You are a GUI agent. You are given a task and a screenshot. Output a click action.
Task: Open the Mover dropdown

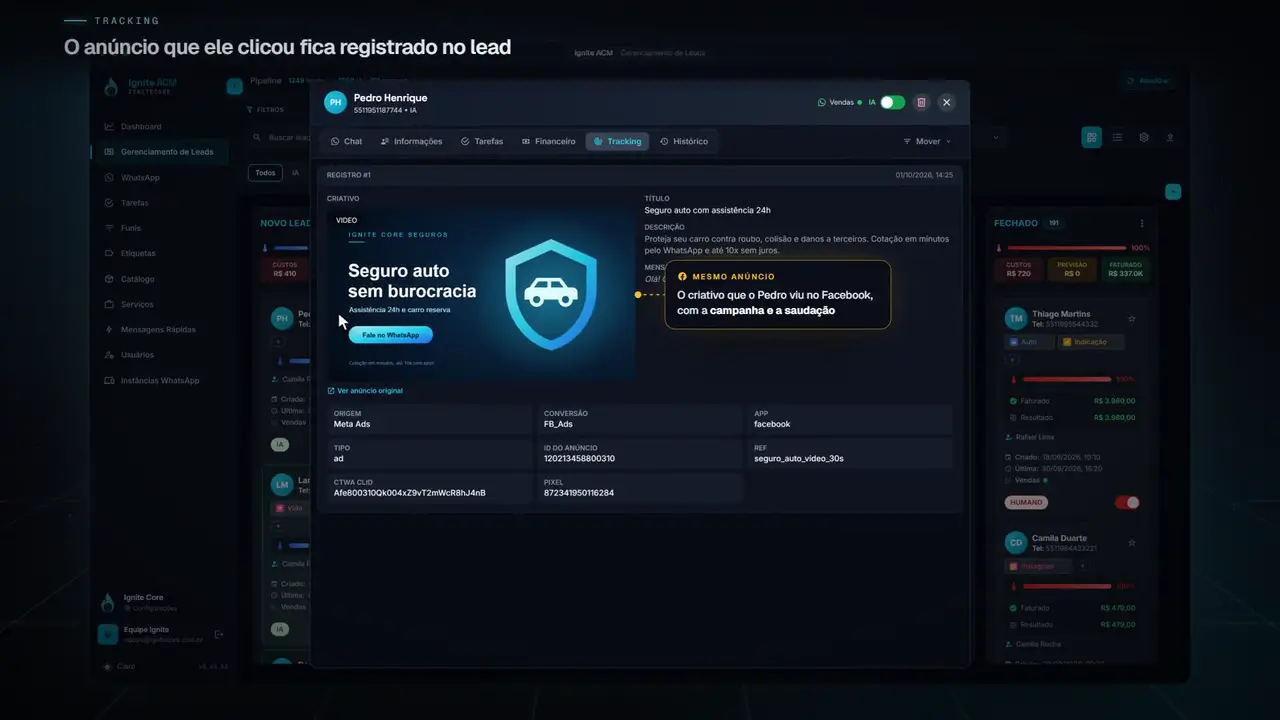point(927,141)
